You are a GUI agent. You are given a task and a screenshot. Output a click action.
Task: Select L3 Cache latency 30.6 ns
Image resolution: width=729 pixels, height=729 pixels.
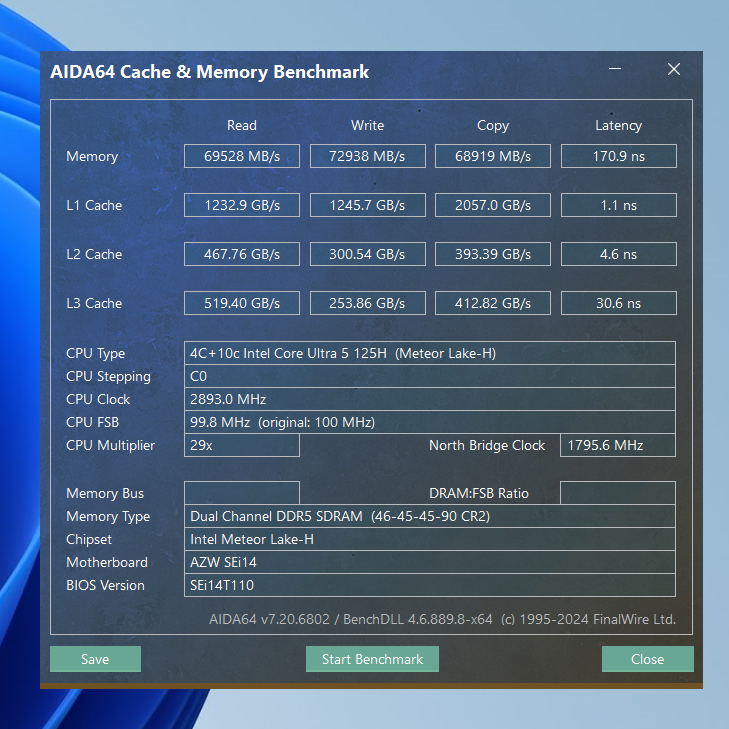(x=619, y=303)
